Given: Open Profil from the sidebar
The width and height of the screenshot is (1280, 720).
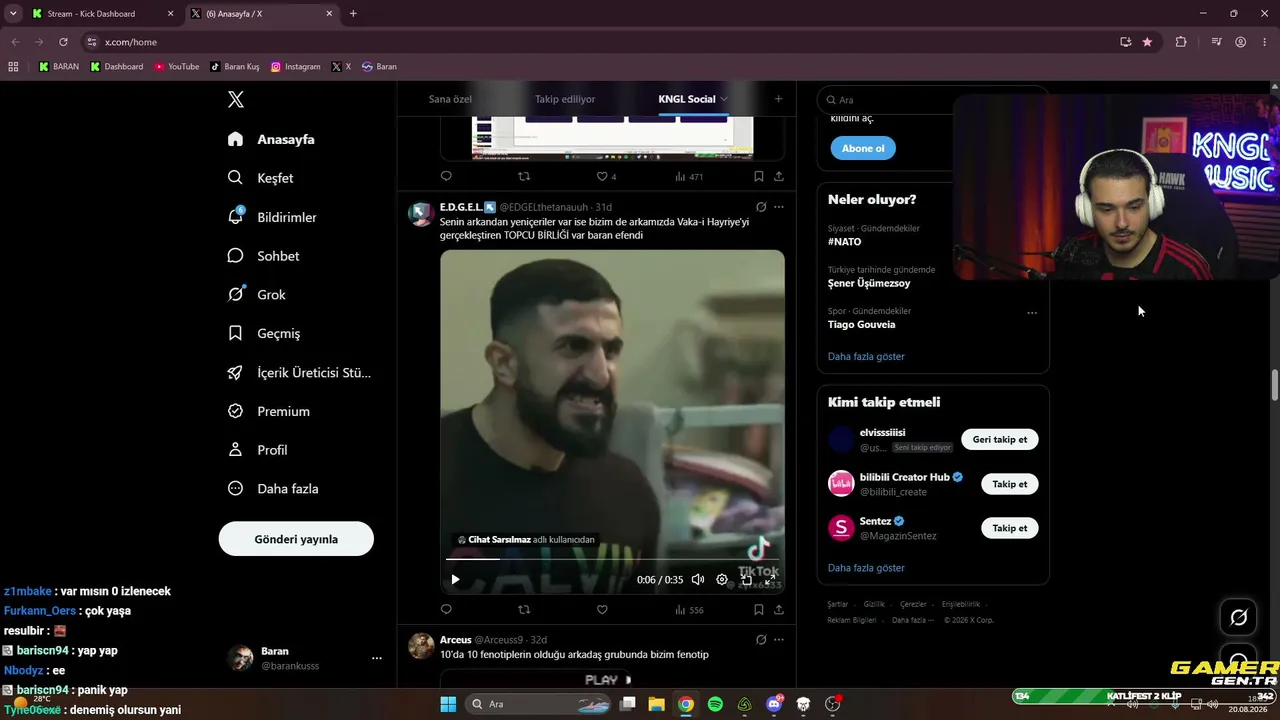Looking at the screenshot, I should [x=257, y=450].
